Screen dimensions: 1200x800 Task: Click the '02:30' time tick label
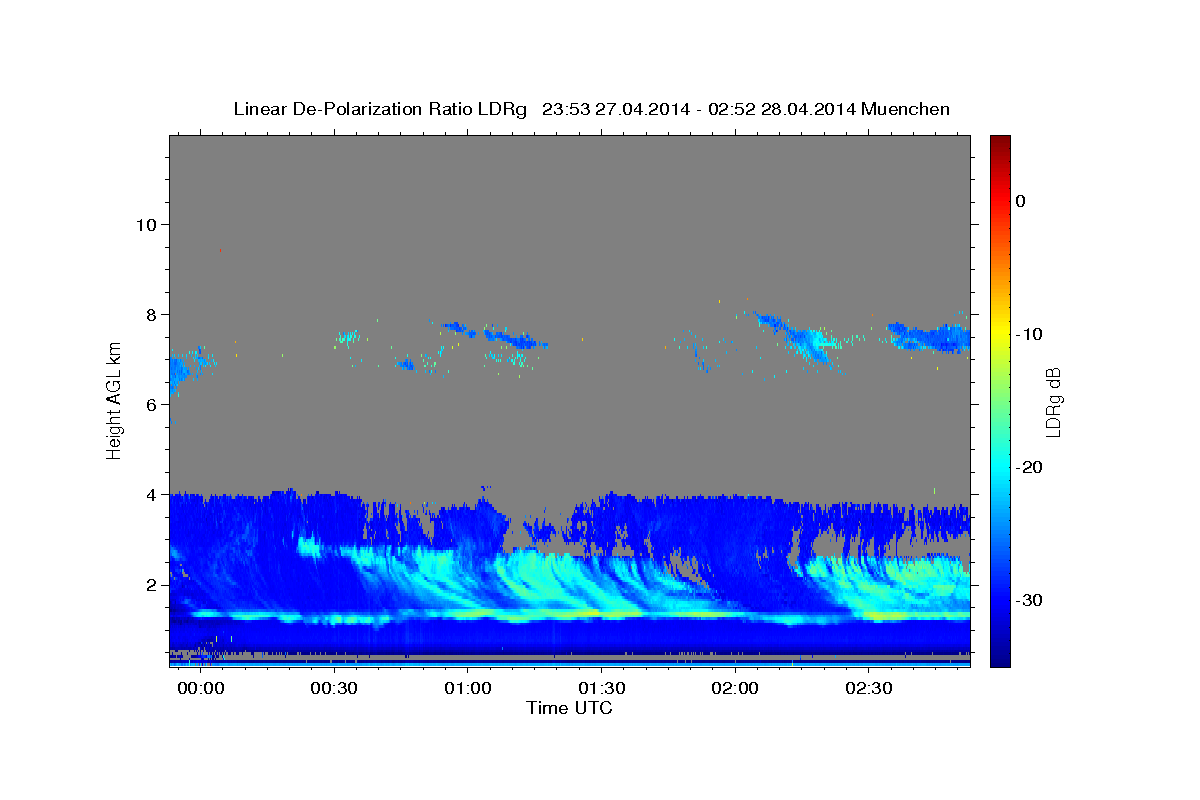coord(868,690)
